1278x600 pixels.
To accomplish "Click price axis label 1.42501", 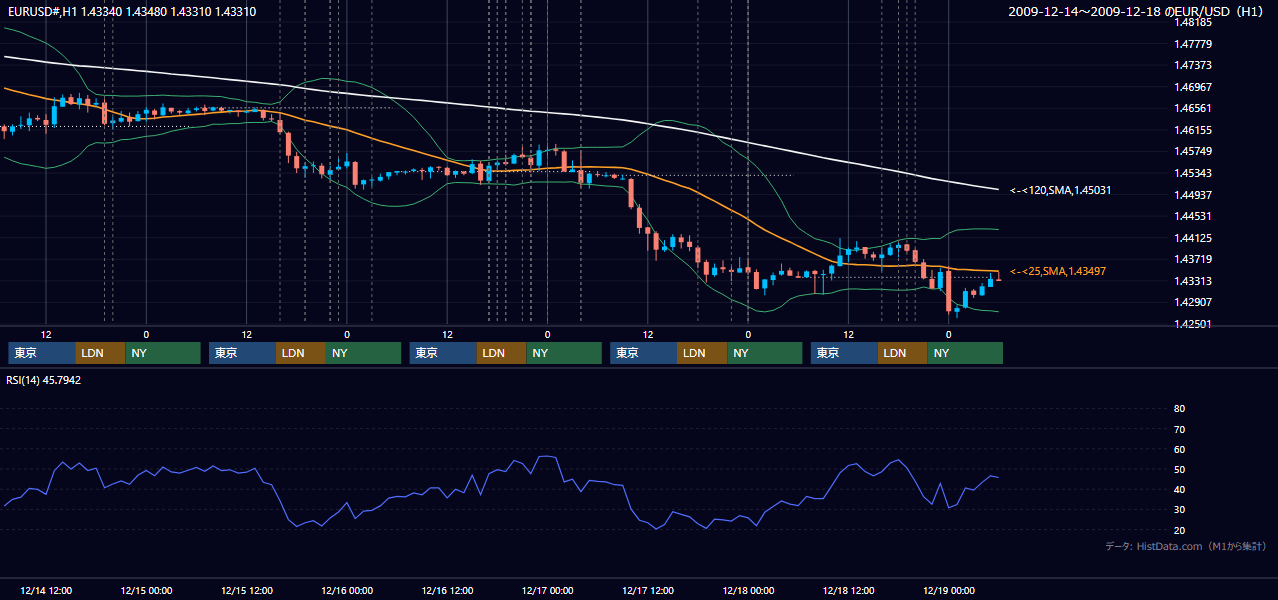I will tap(1192, 324).
